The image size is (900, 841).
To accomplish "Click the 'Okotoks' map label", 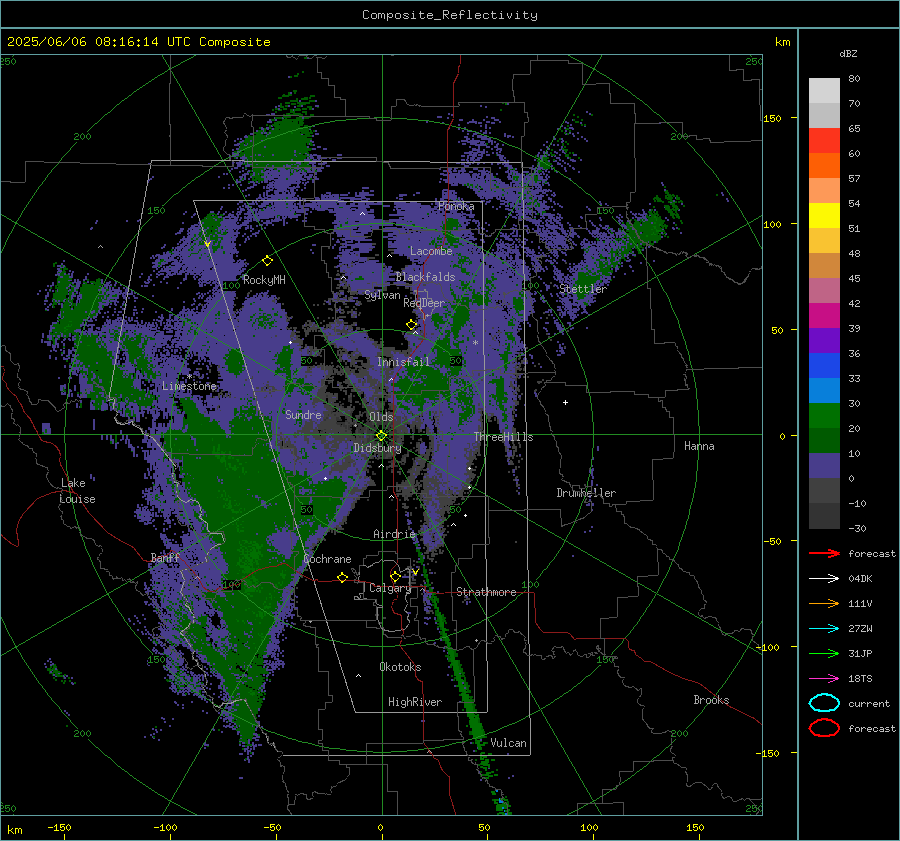I will [400, 667].
